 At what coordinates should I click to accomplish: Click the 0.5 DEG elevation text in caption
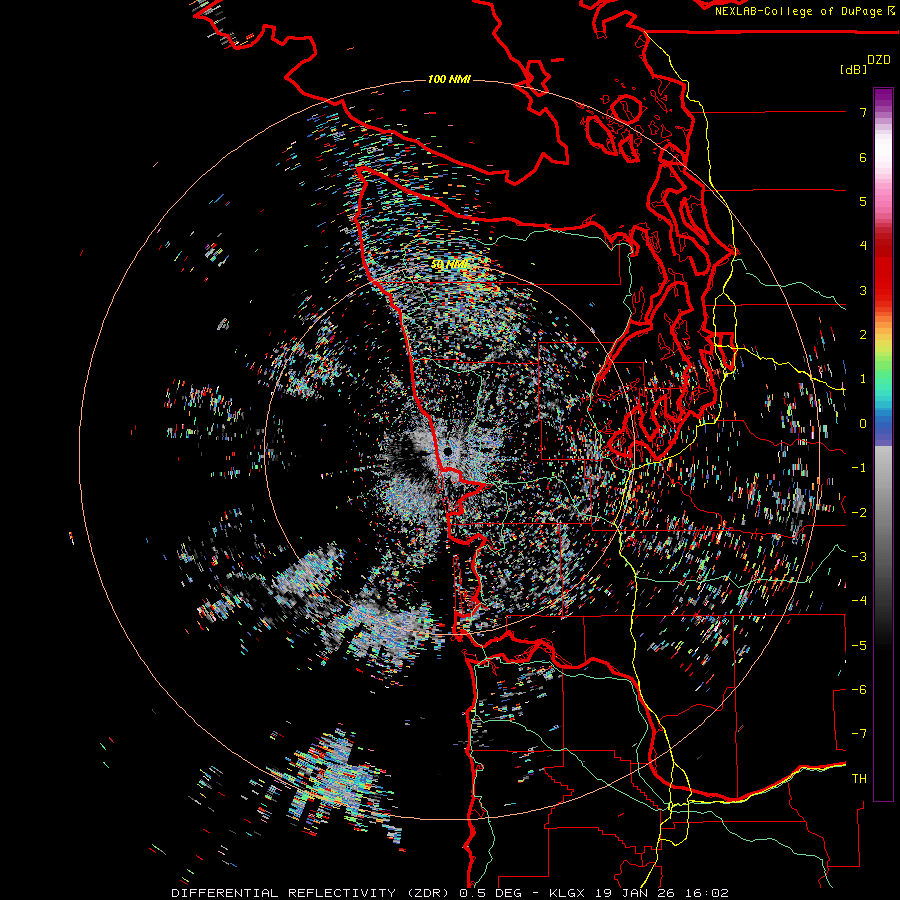click(x=491, y=893)
